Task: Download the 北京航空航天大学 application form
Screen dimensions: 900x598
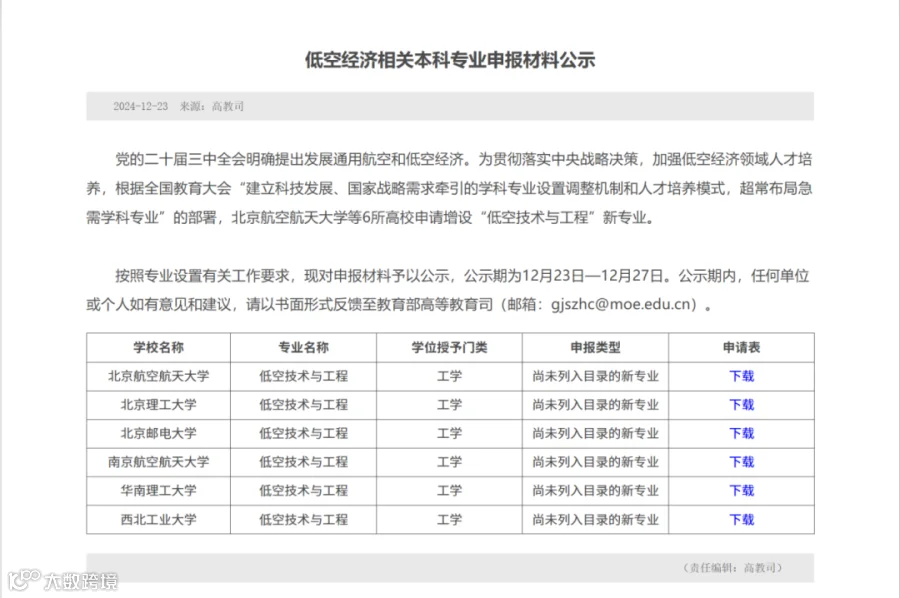Action: pos(741,376)
